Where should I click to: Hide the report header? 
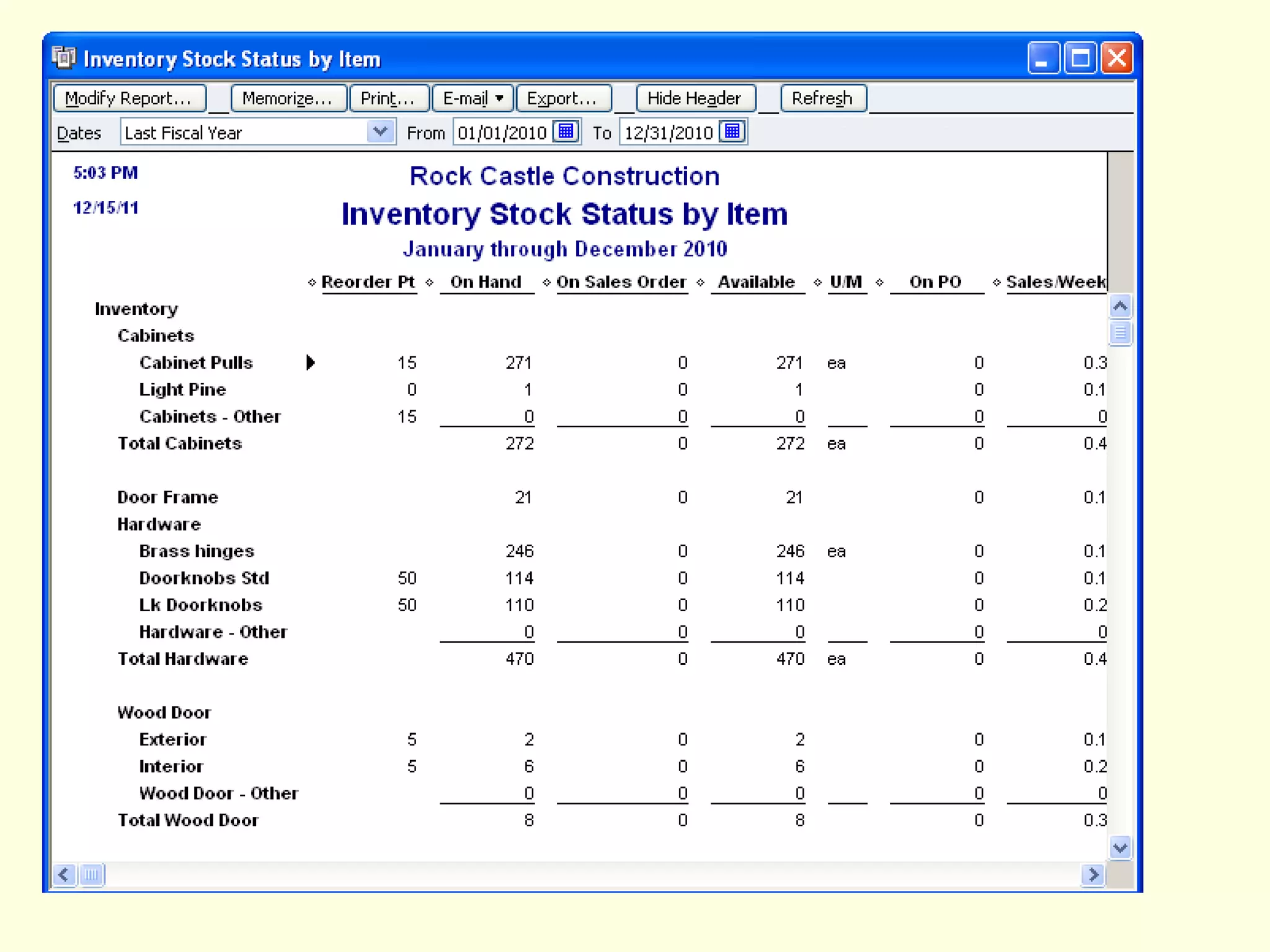[695, 98]
